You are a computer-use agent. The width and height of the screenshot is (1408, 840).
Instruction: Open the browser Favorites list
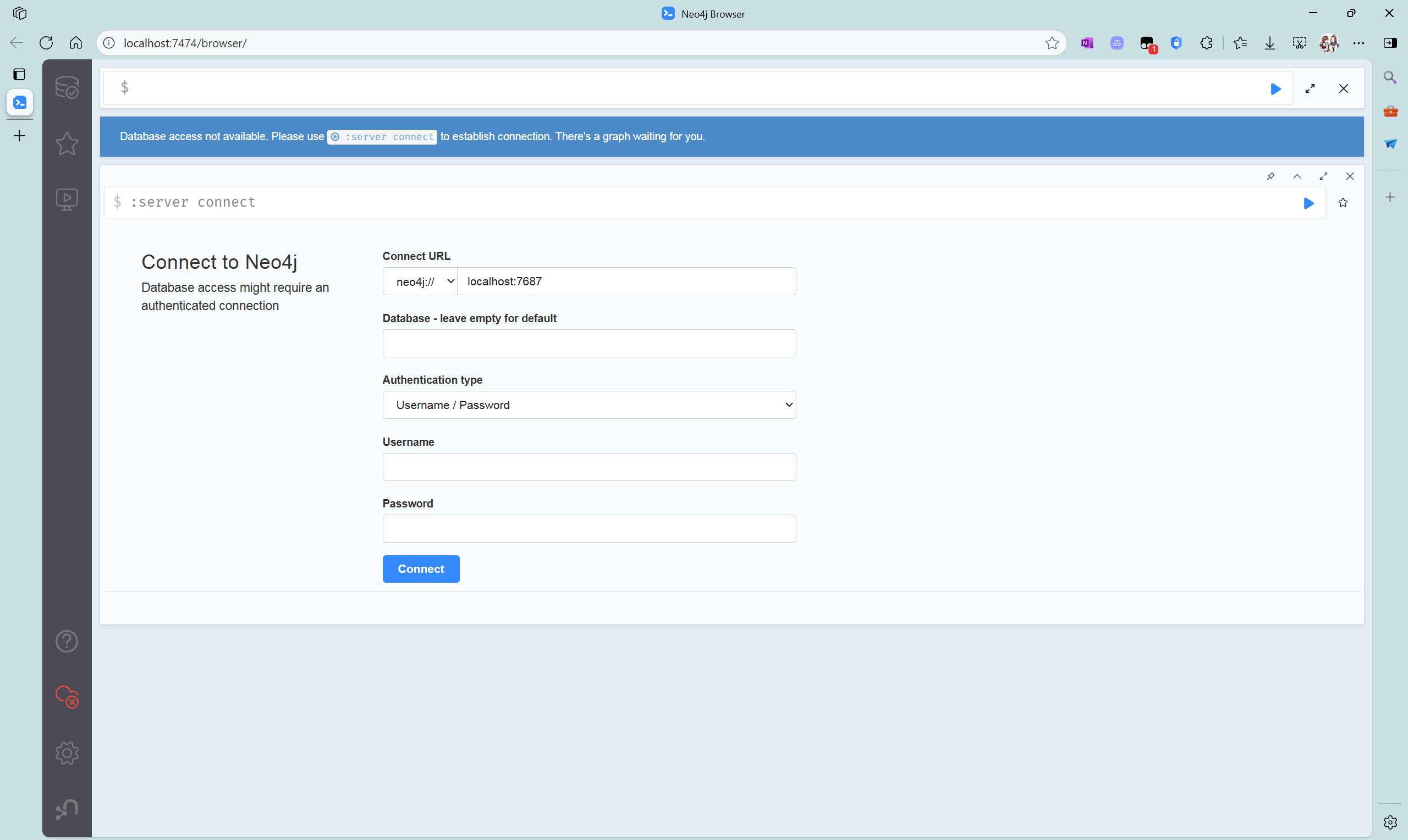click(x=1240, y=43)
